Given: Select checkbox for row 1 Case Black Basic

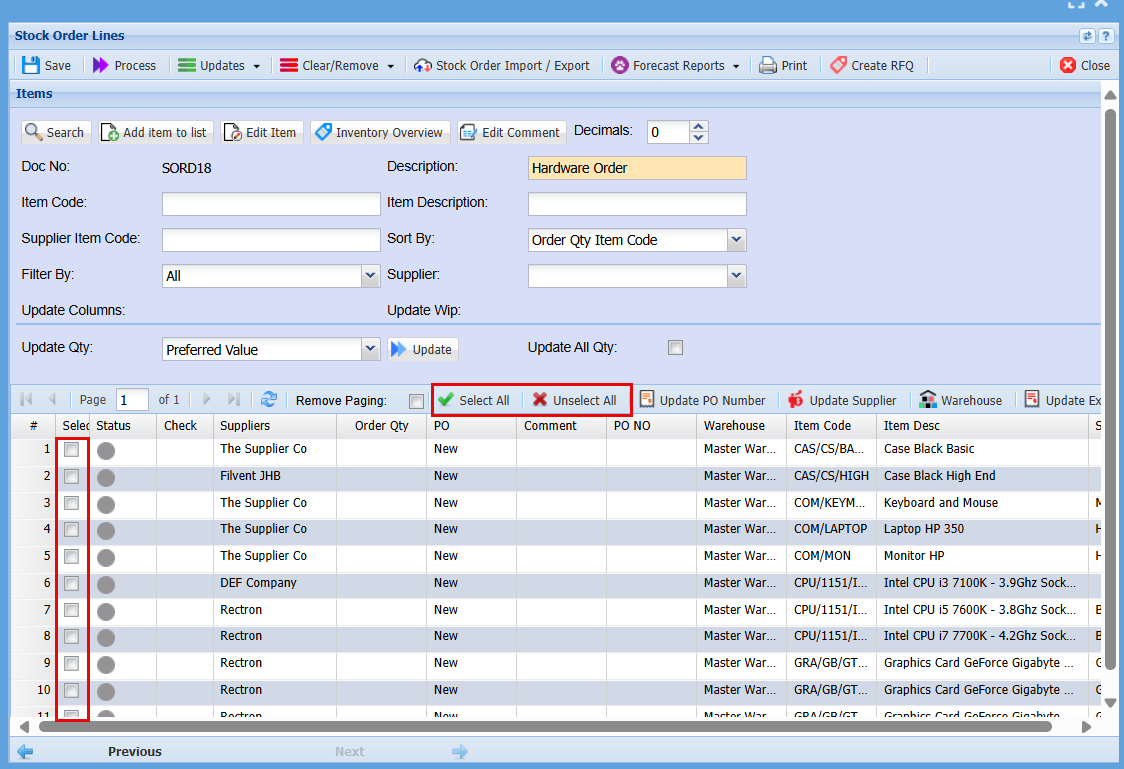Looking at the screenshot, I should (72, 450).
